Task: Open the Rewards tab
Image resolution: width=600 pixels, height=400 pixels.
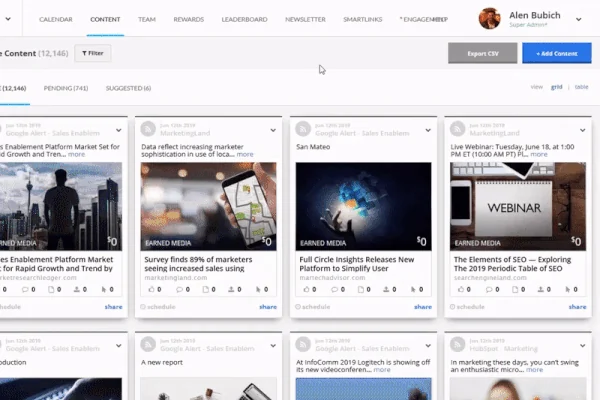Action: point(189,20)
